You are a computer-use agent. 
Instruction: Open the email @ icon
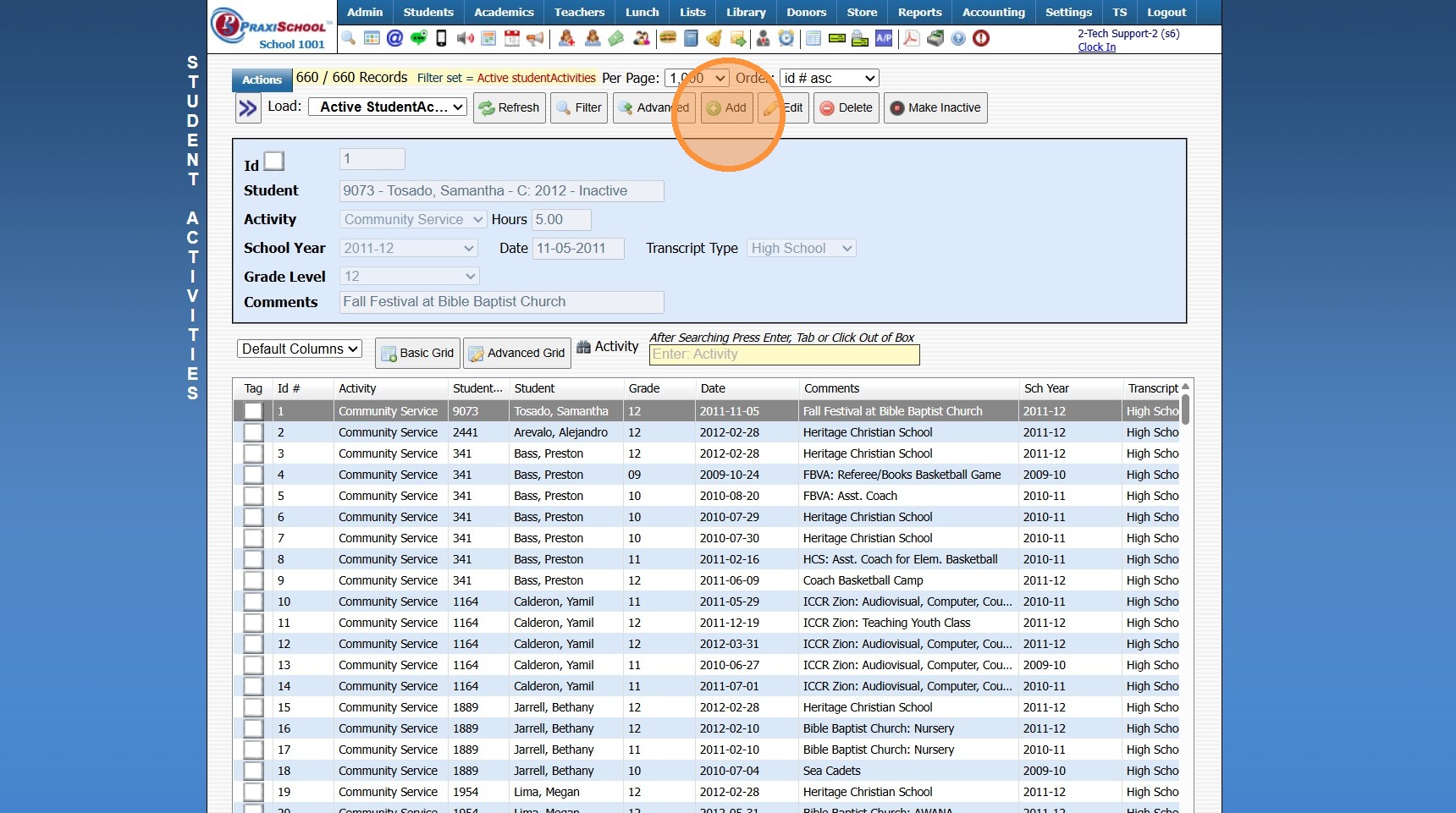click(394, 38)
